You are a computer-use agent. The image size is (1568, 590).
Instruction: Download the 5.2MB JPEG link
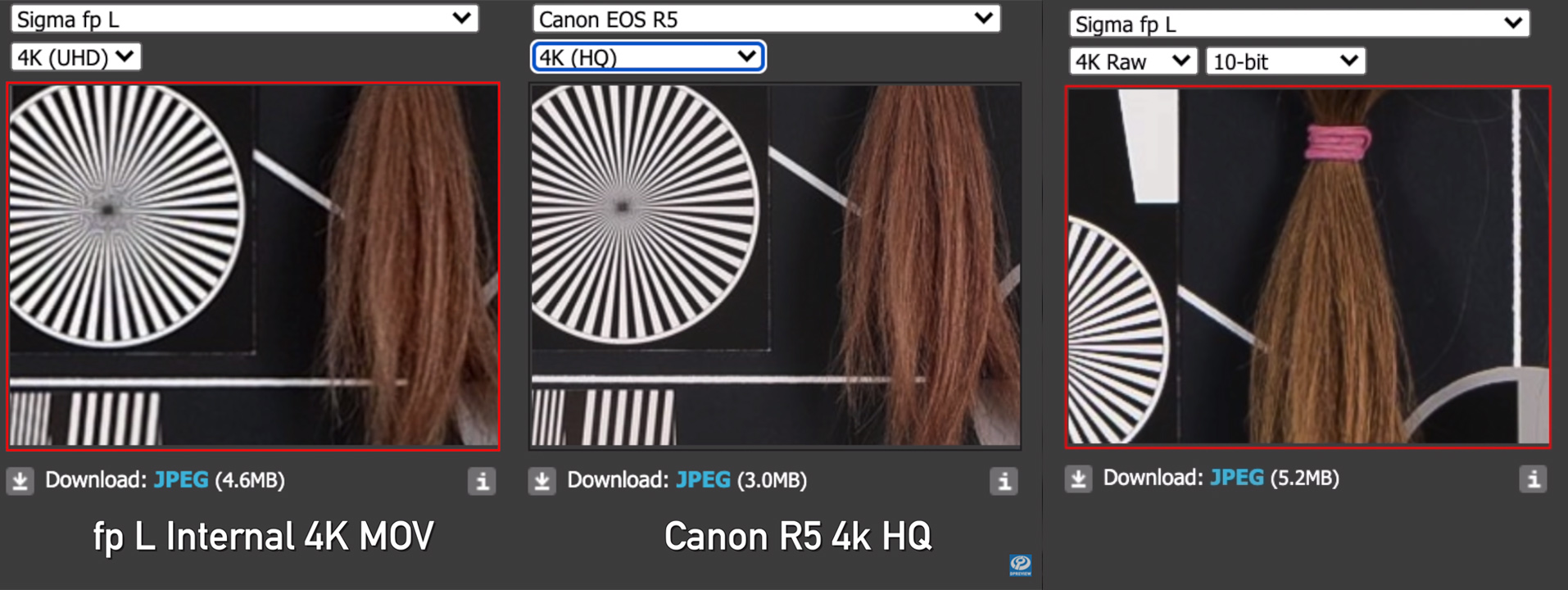(x=1237, y=478)
